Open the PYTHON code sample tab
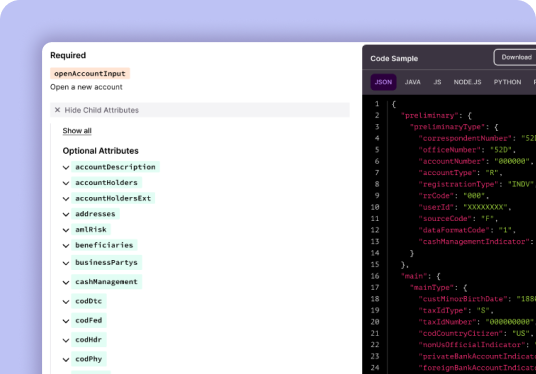The image size is (536, 374). (507, 82)
